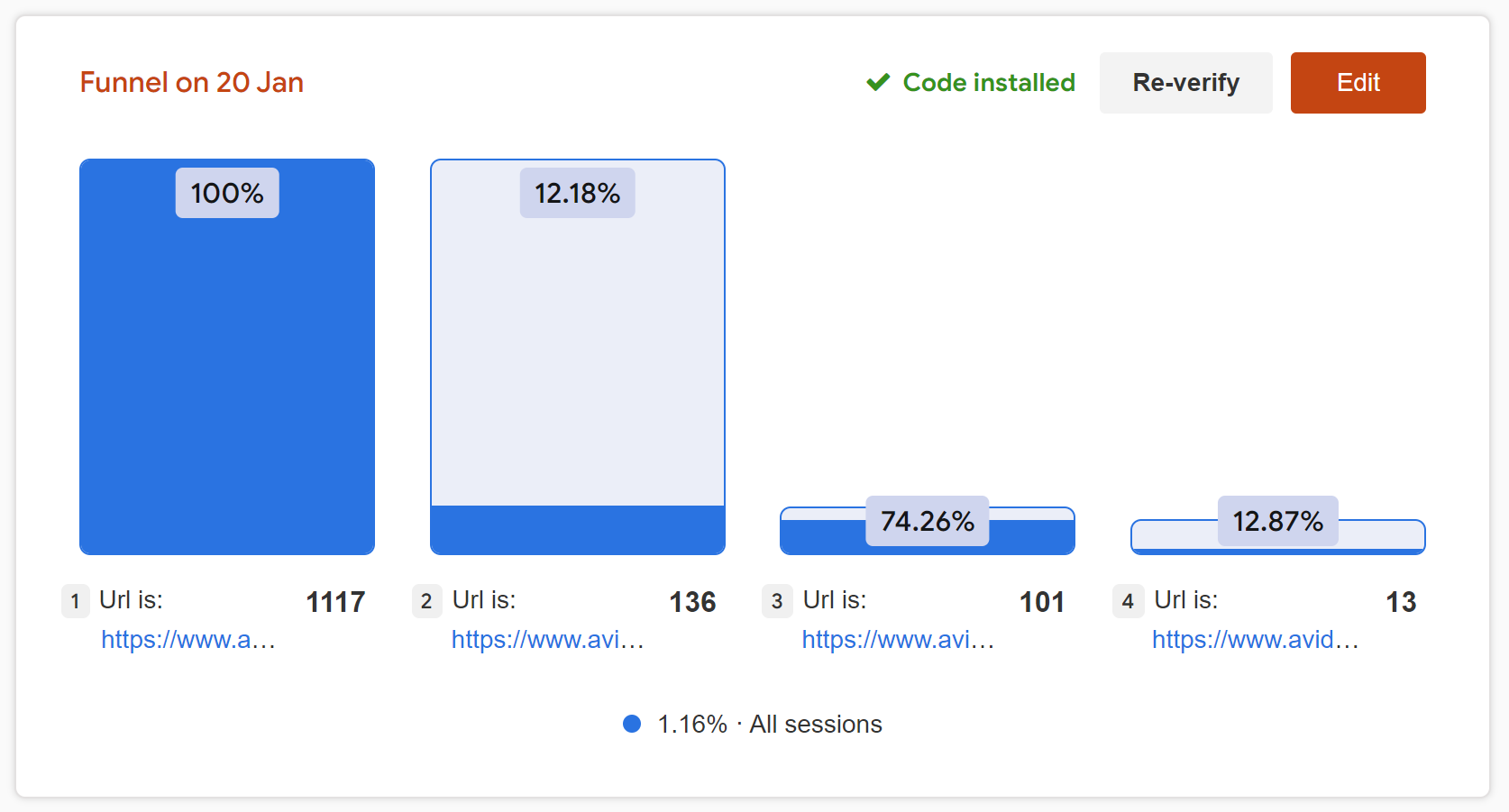
Task: Open the truncated URL under step 2
Action: click(547, 640)
